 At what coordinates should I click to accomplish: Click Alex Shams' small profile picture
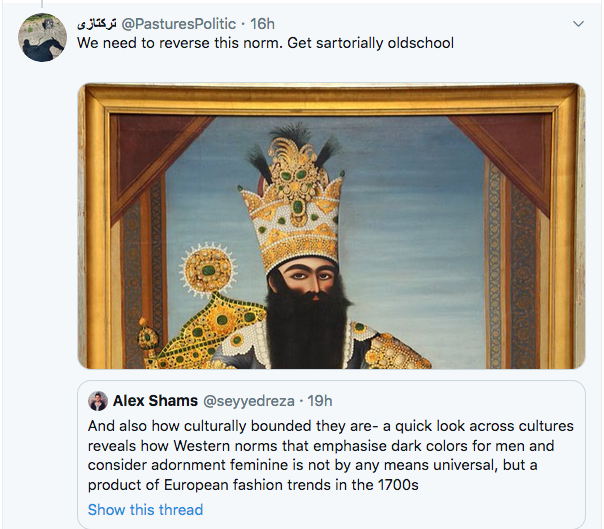(98, 401)
